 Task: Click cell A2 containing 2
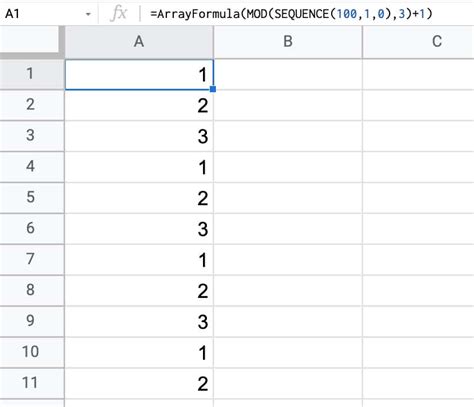click(139, 105)
